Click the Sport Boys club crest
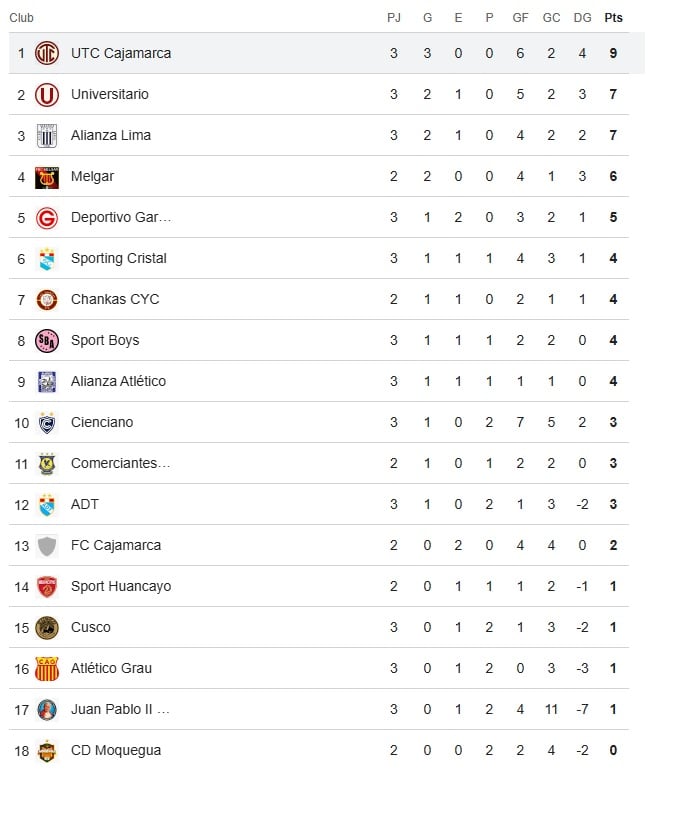677x814 pixels. (x=47, y=340)
